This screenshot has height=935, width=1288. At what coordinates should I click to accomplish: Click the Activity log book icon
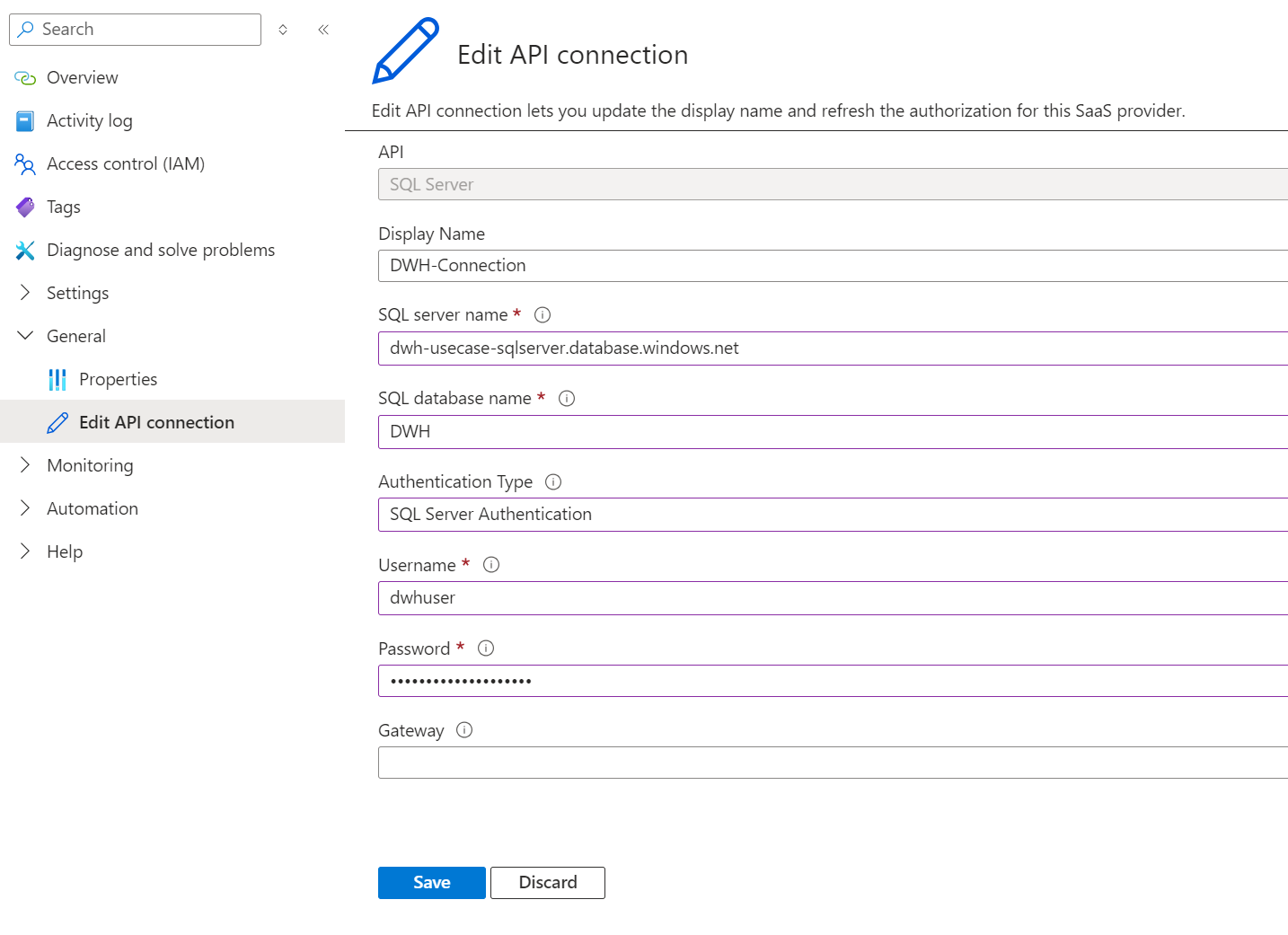click(25, 121)
